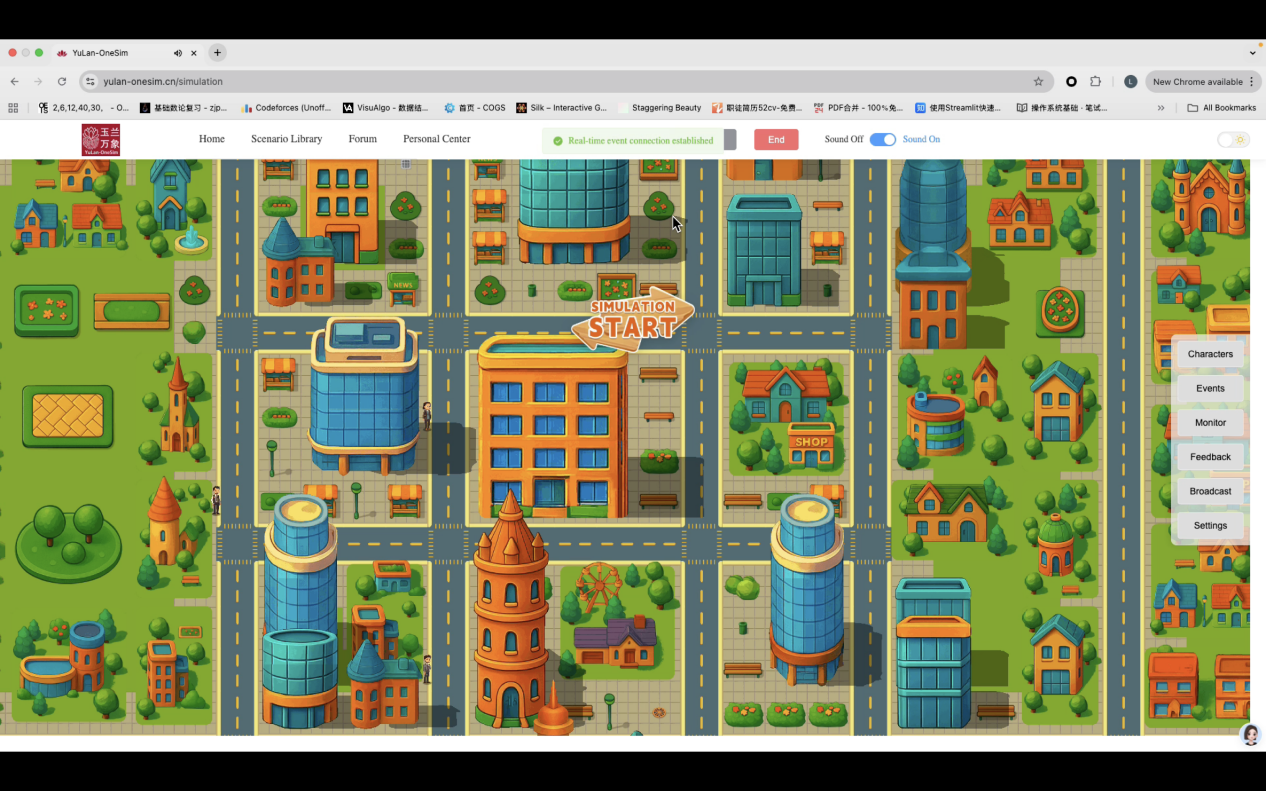Open the All Bookmarks folder
Screen dimensions: 1266x791
click(x=1221, y=108)
